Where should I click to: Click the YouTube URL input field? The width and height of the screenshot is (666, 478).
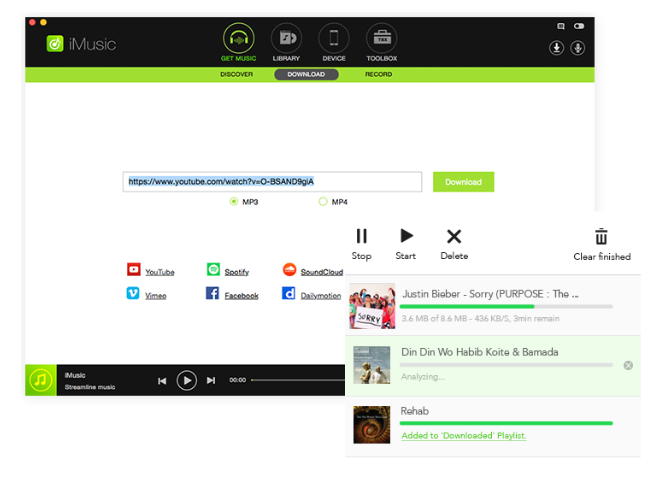[x=272, y=182]
